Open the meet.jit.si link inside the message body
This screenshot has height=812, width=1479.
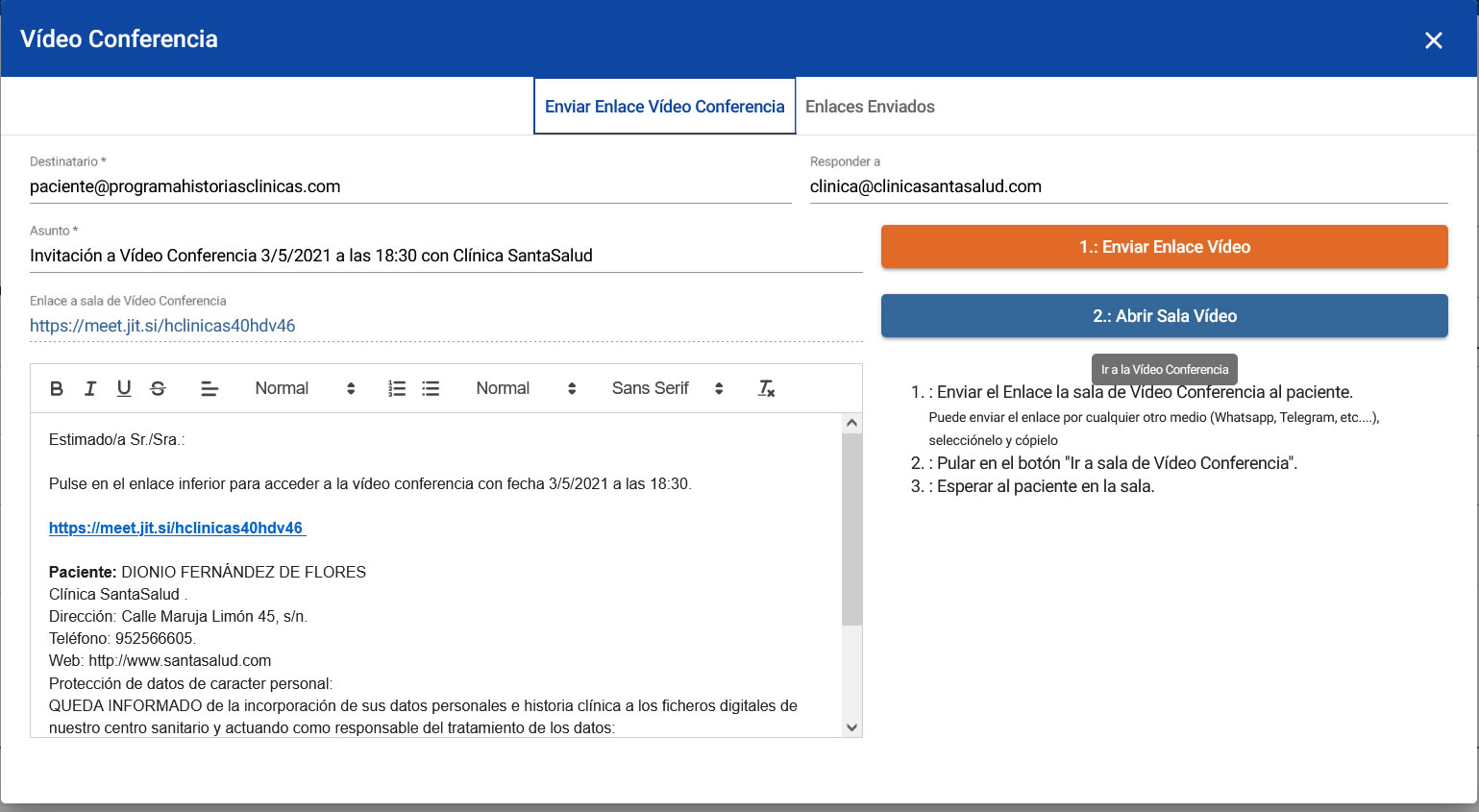[176, 528]
